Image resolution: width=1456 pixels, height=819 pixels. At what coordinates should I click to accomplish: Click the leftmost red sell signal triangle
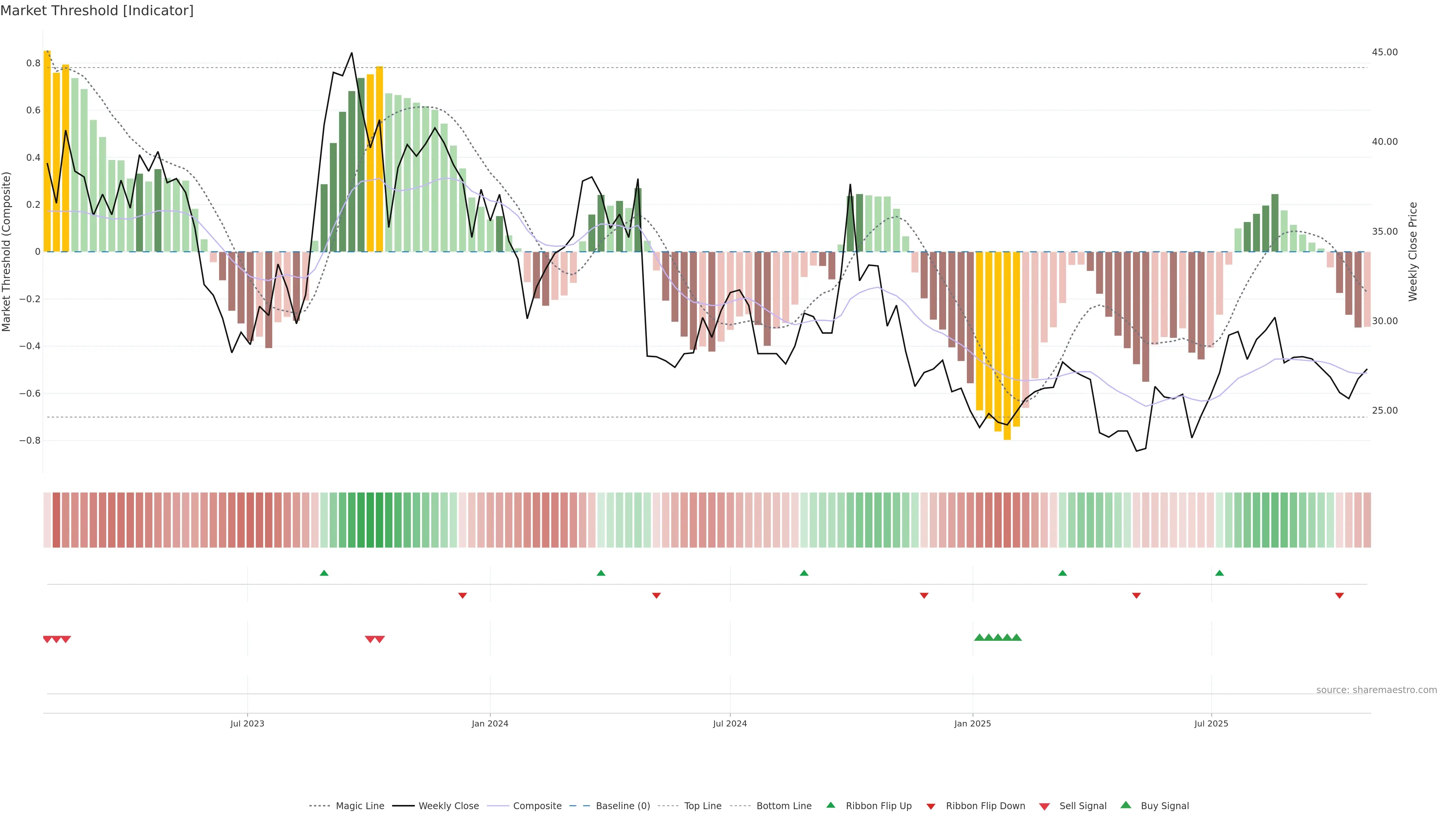click(47, 639)
